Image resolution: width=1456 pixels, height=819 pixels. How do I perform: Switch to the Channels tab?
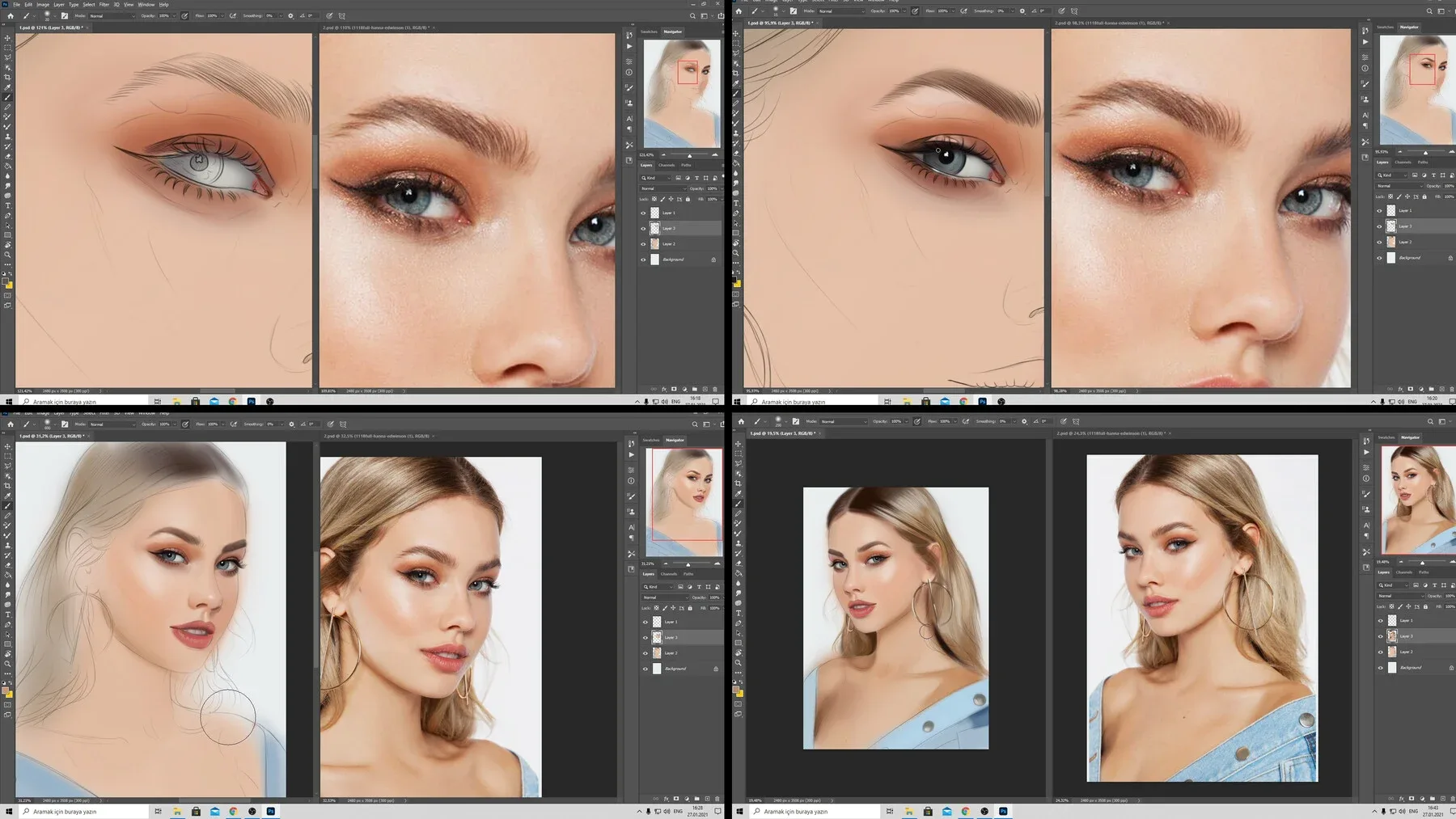[x=667, y=165]
